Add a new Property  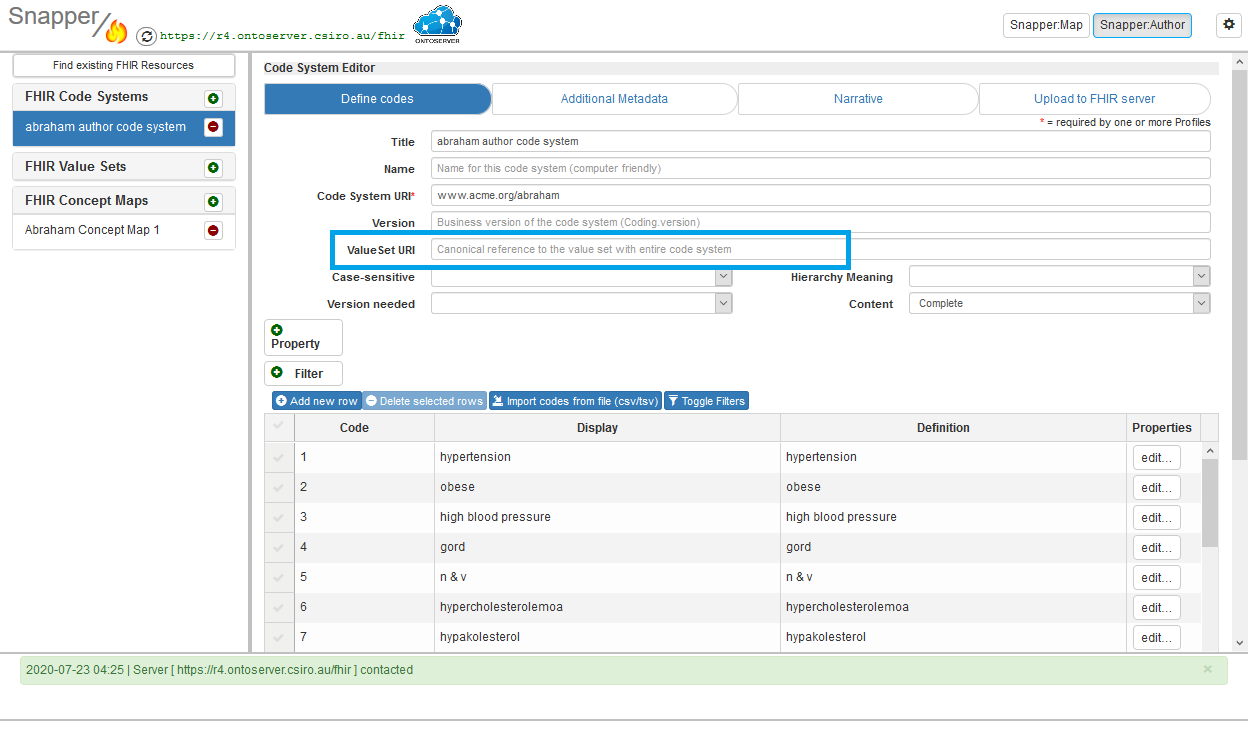point(303,337)
